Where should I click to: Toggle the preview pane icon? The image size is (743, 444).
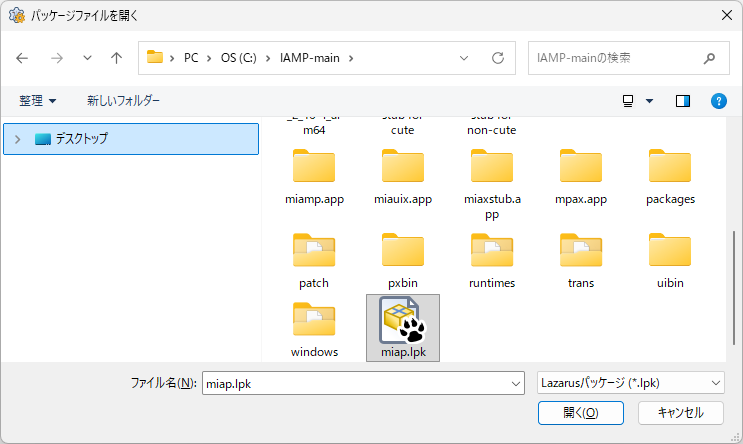point(683,101)
